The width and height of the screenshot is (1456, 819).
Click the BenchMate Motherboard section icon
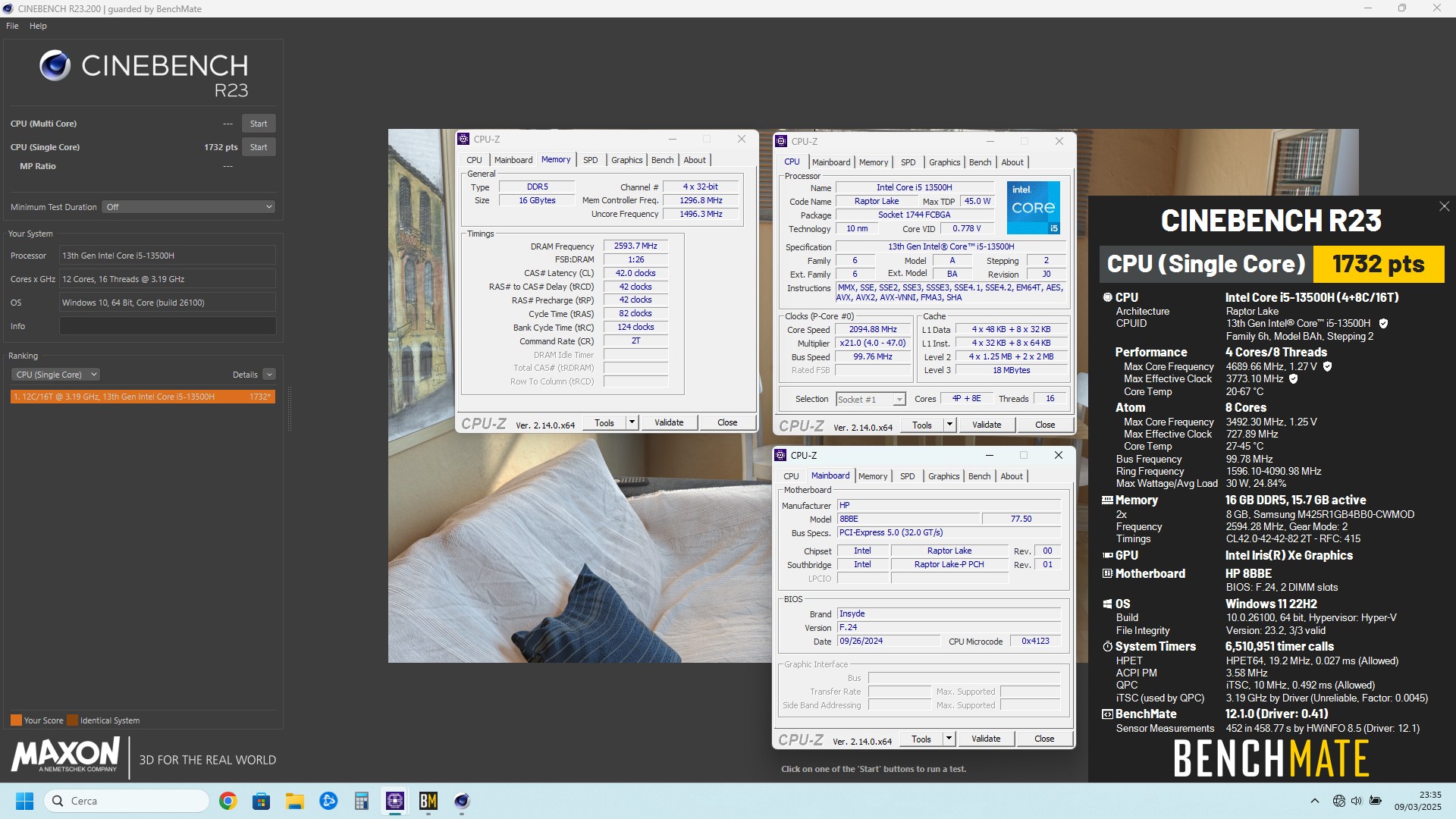tap(1107, 574)
